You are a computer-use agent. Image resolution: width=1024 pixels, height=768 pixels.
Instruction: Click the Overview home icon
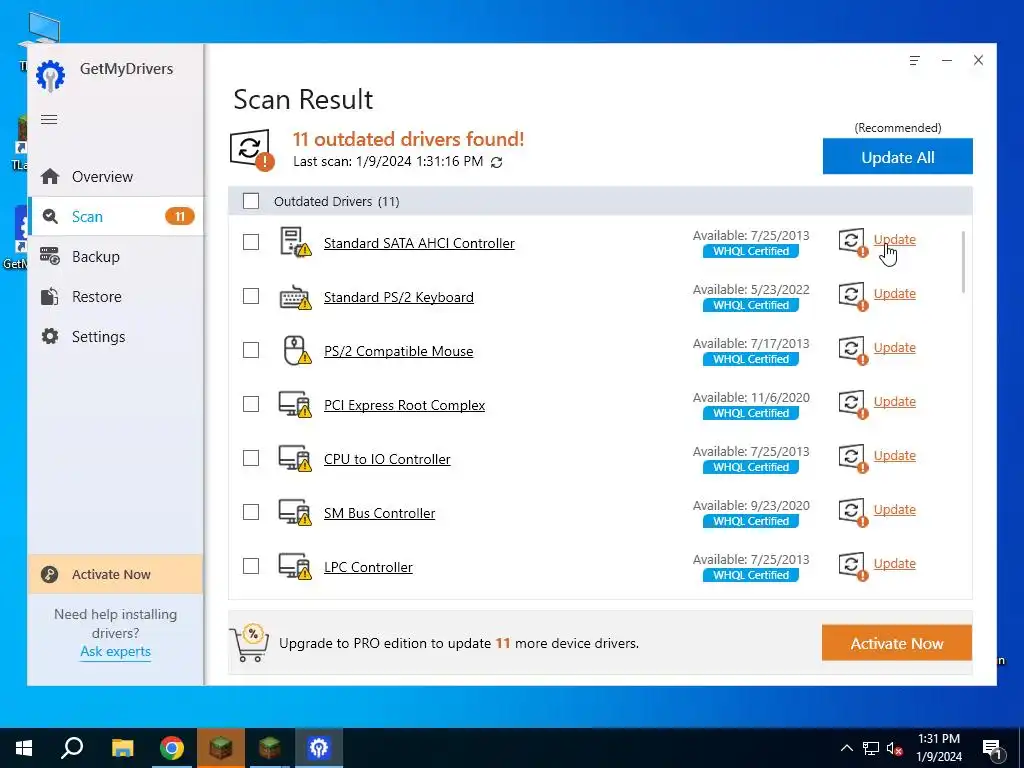pyautogui.click(x=50, y=176)
